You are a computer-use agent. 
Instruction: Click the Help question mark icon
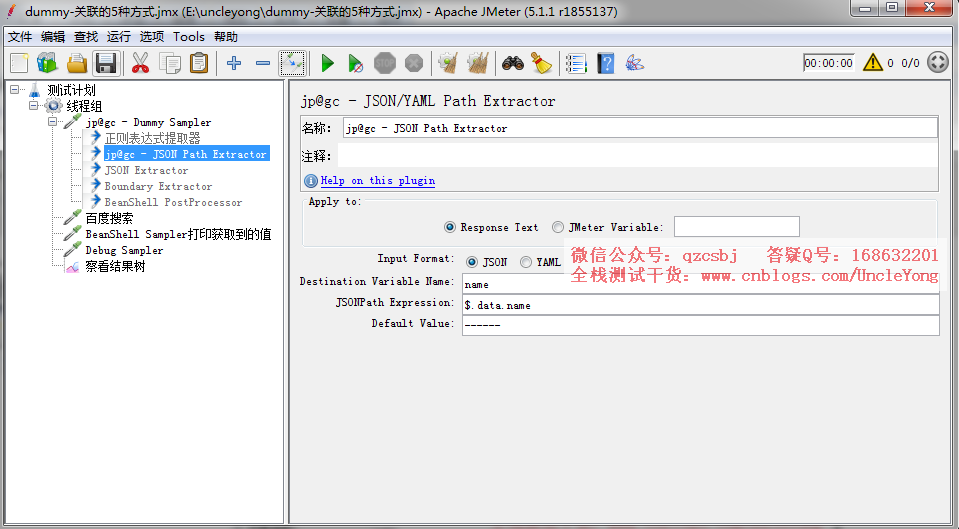[x=605, y=63]
